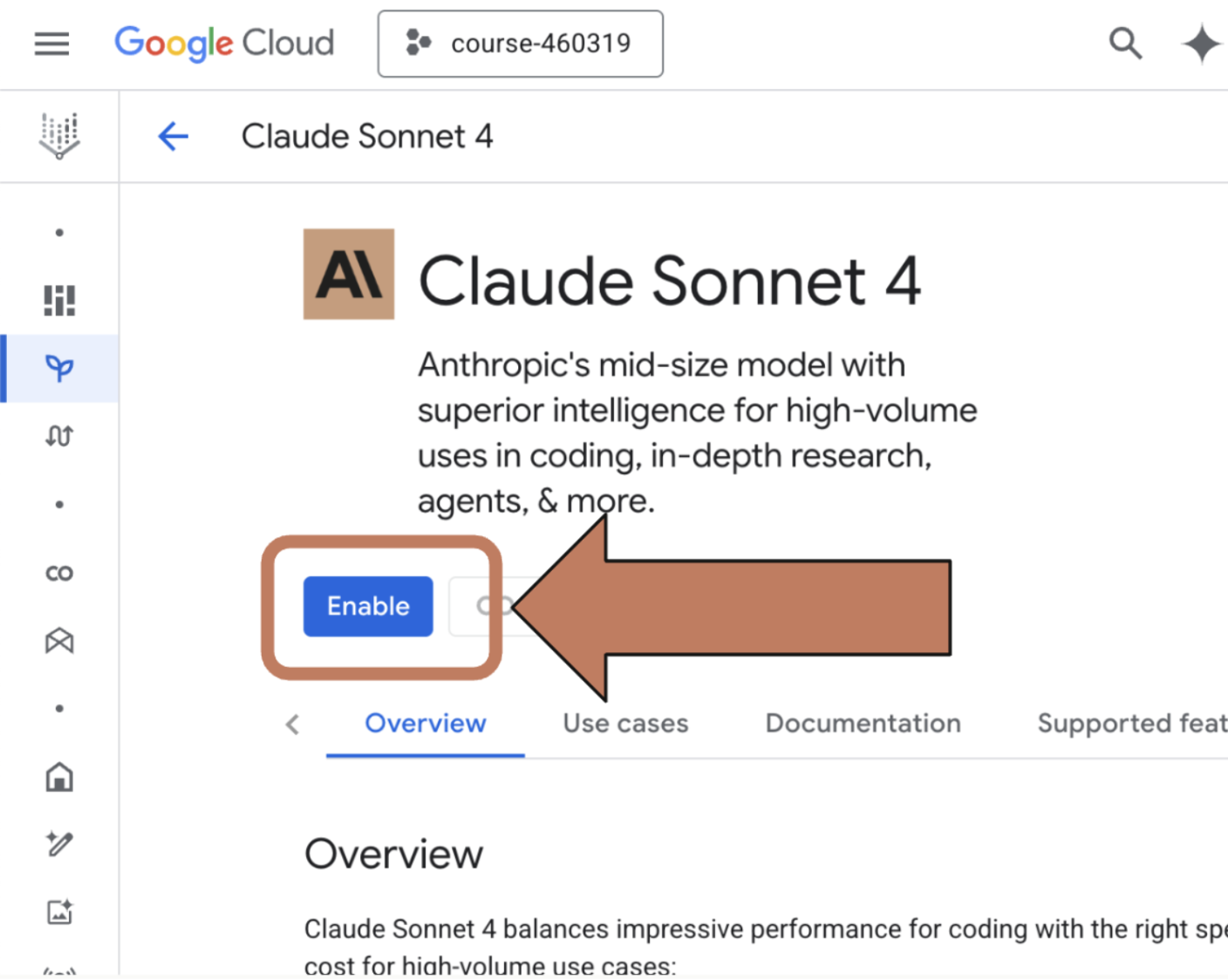Open the Dashboard sidebar icon
Viewport: 1228px width, 980px height.
pyautogui.click(x=59, y=300)
